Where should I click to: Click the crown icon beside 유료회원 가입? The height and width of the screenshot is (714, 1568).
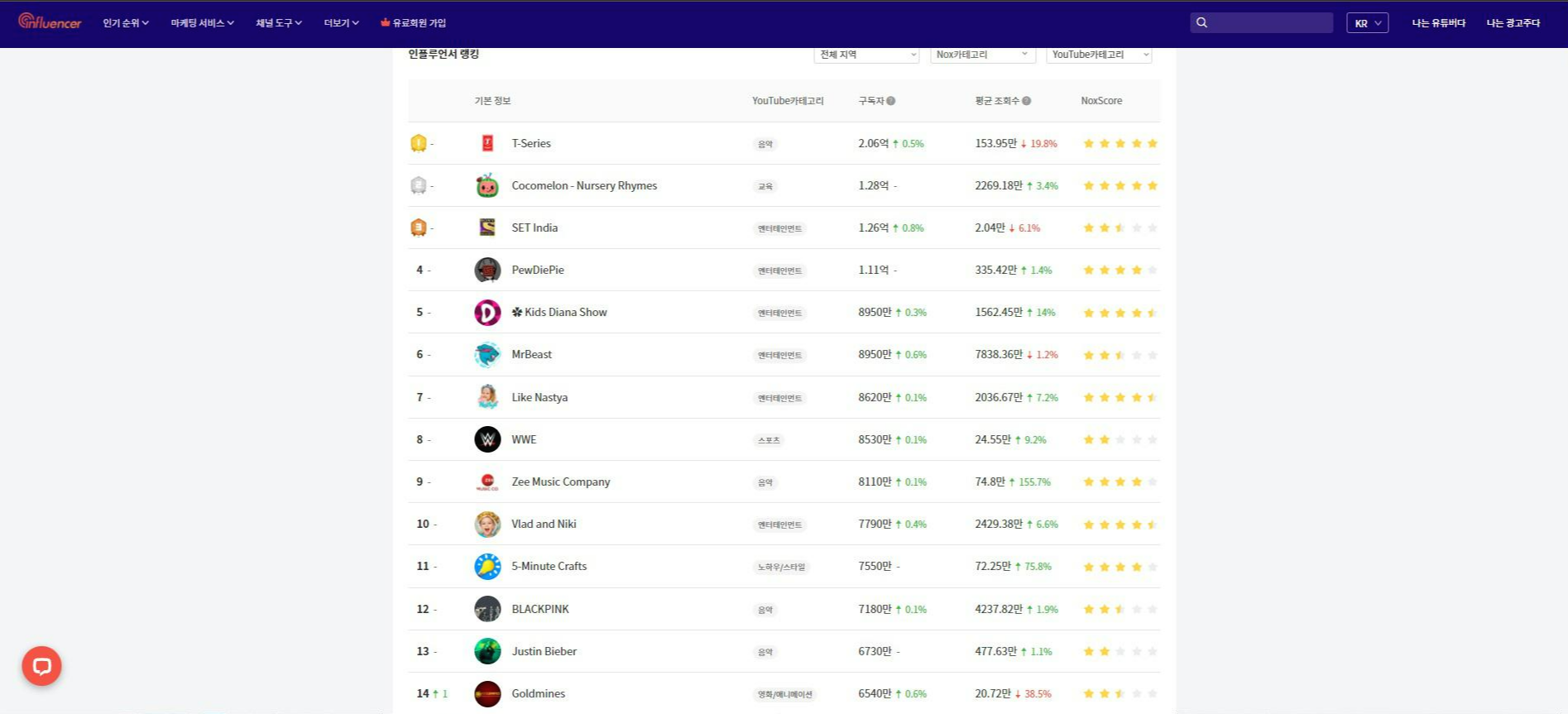coord(385,22)
